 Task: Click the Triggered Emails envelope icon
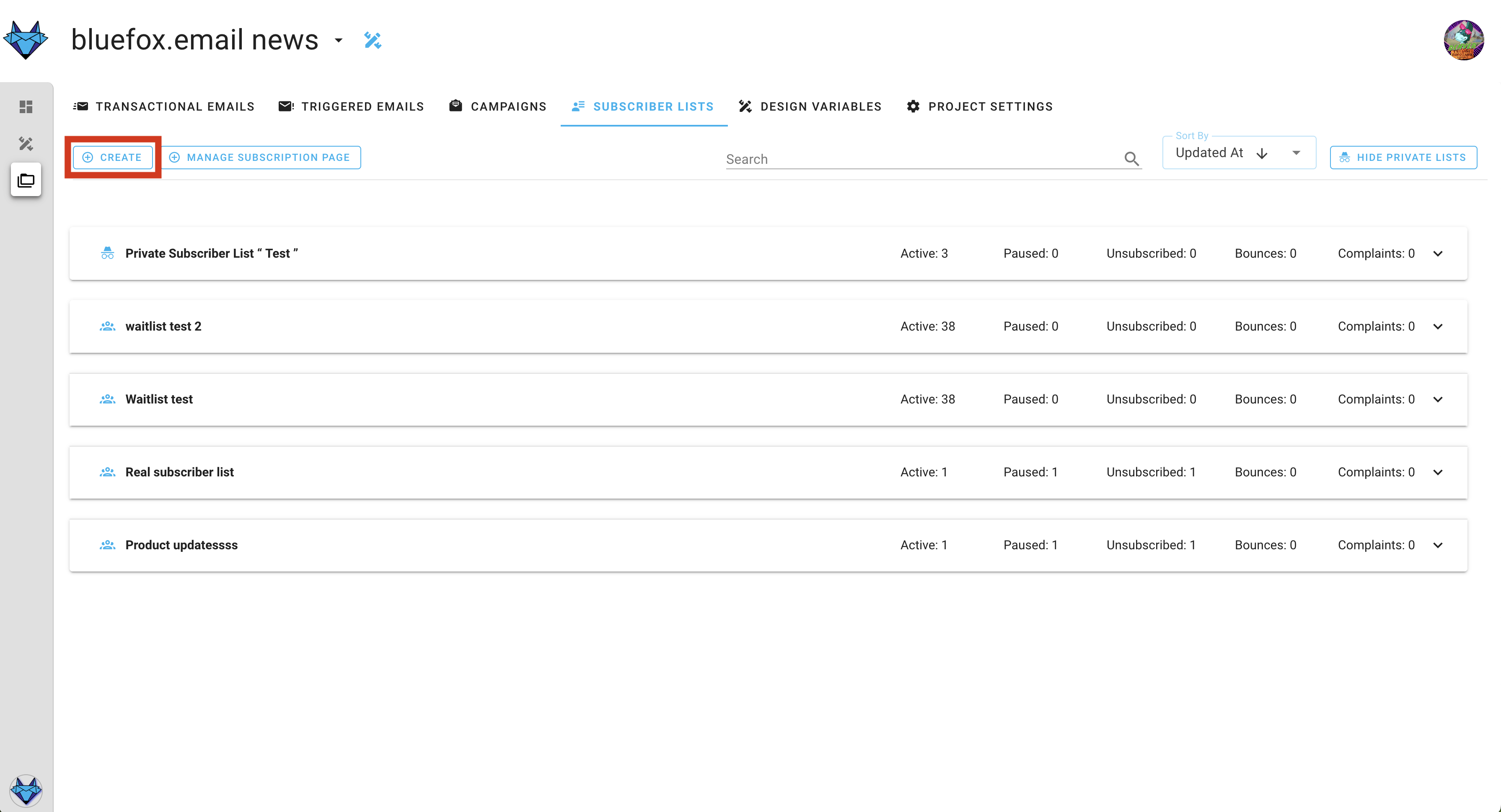point(285,105)
